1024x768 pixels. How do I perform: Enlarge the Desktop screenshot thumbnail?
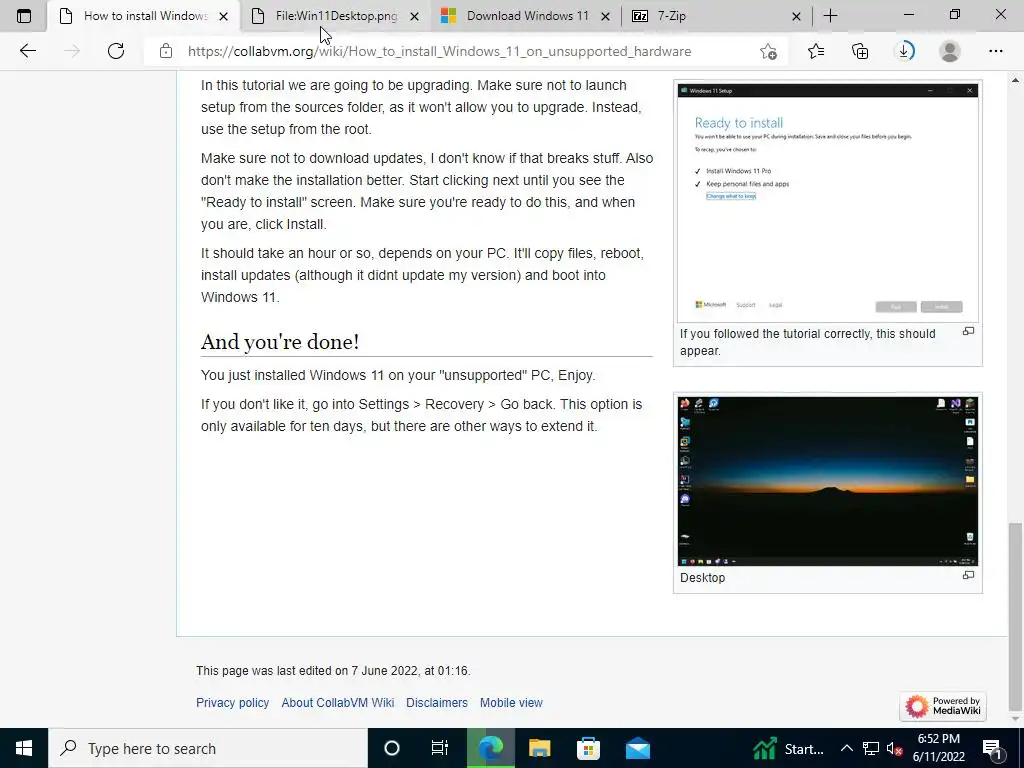[827, 481]
